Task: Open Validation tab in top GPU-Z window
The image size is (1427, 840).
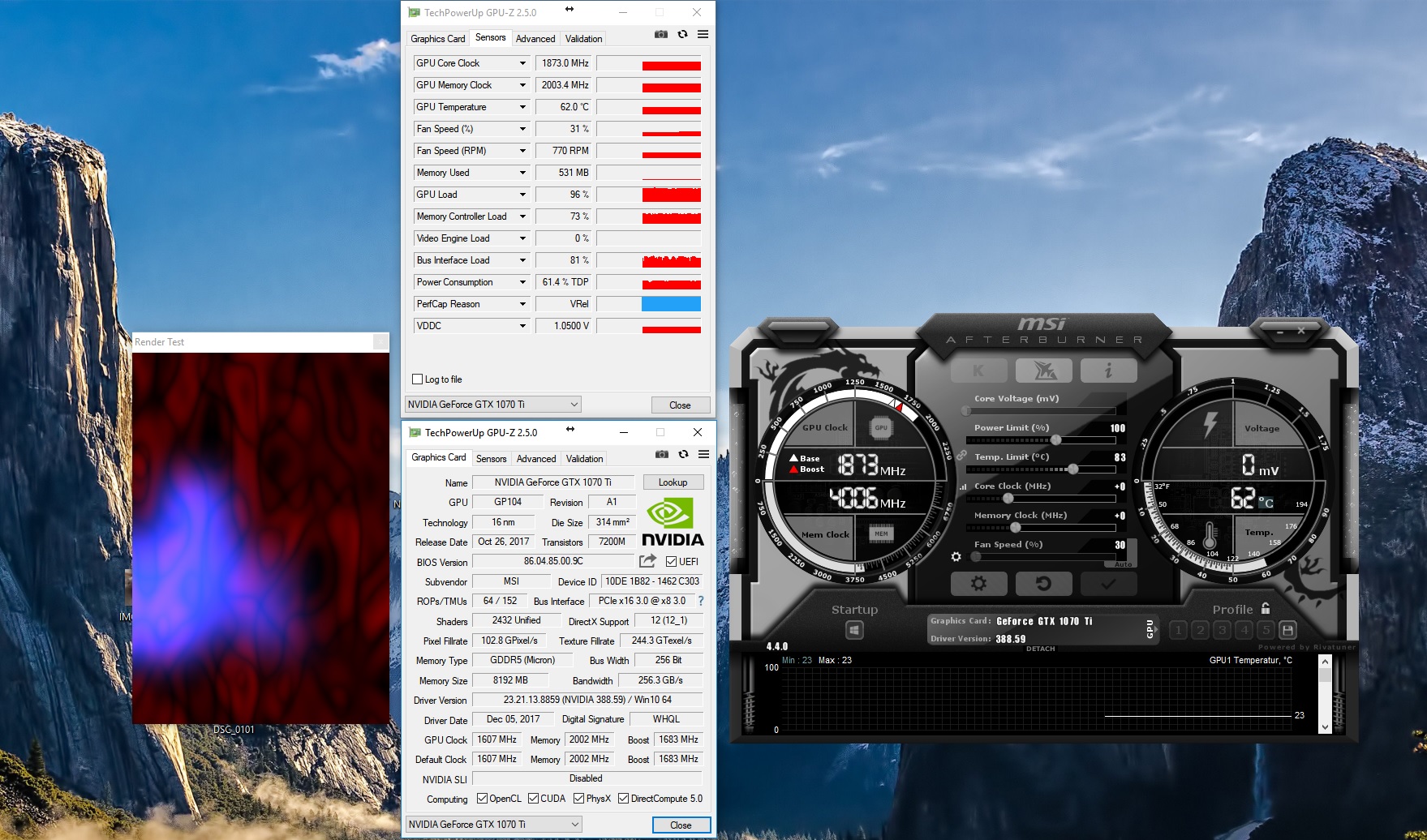Action: pyautogui.click(x=584, y=39)
